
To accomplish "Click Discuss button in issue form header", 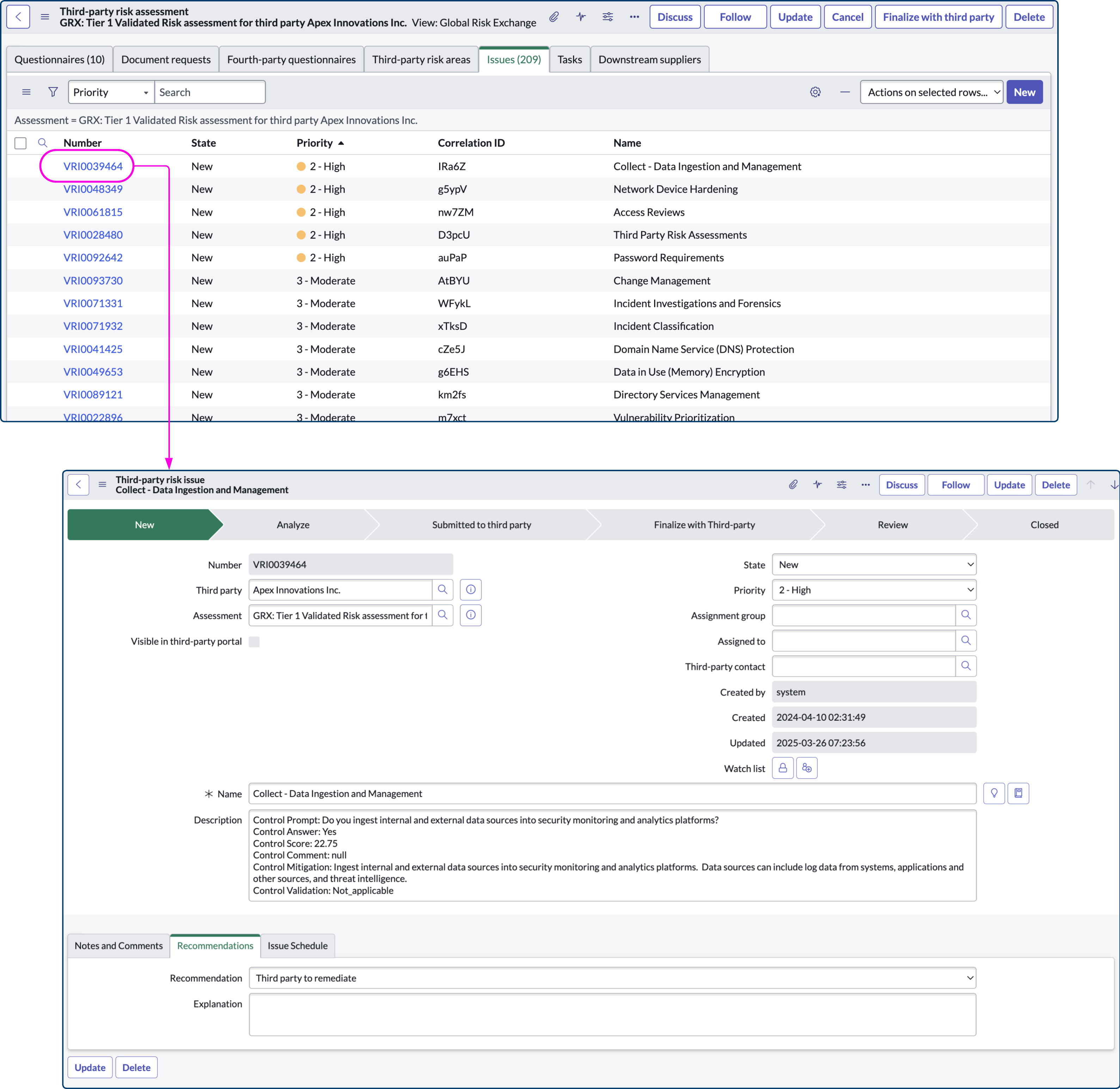I will 901,485.
